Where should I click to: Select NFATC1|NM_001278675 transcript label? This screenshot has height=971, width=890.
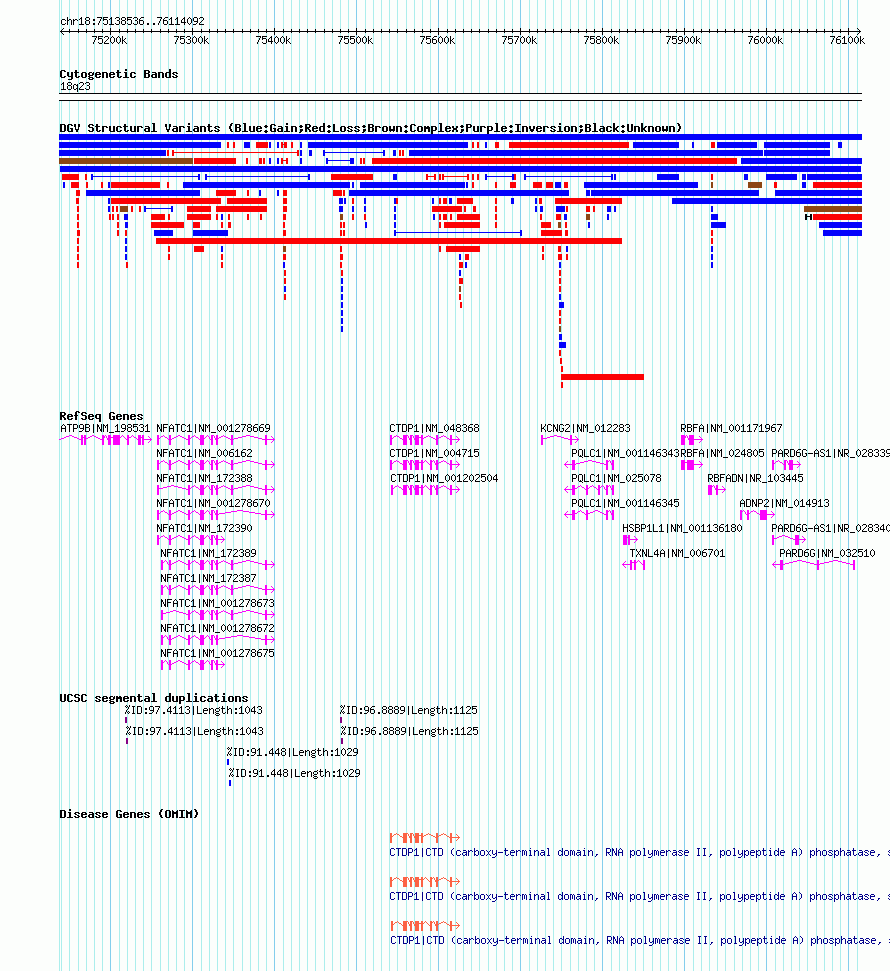point(217,653)
